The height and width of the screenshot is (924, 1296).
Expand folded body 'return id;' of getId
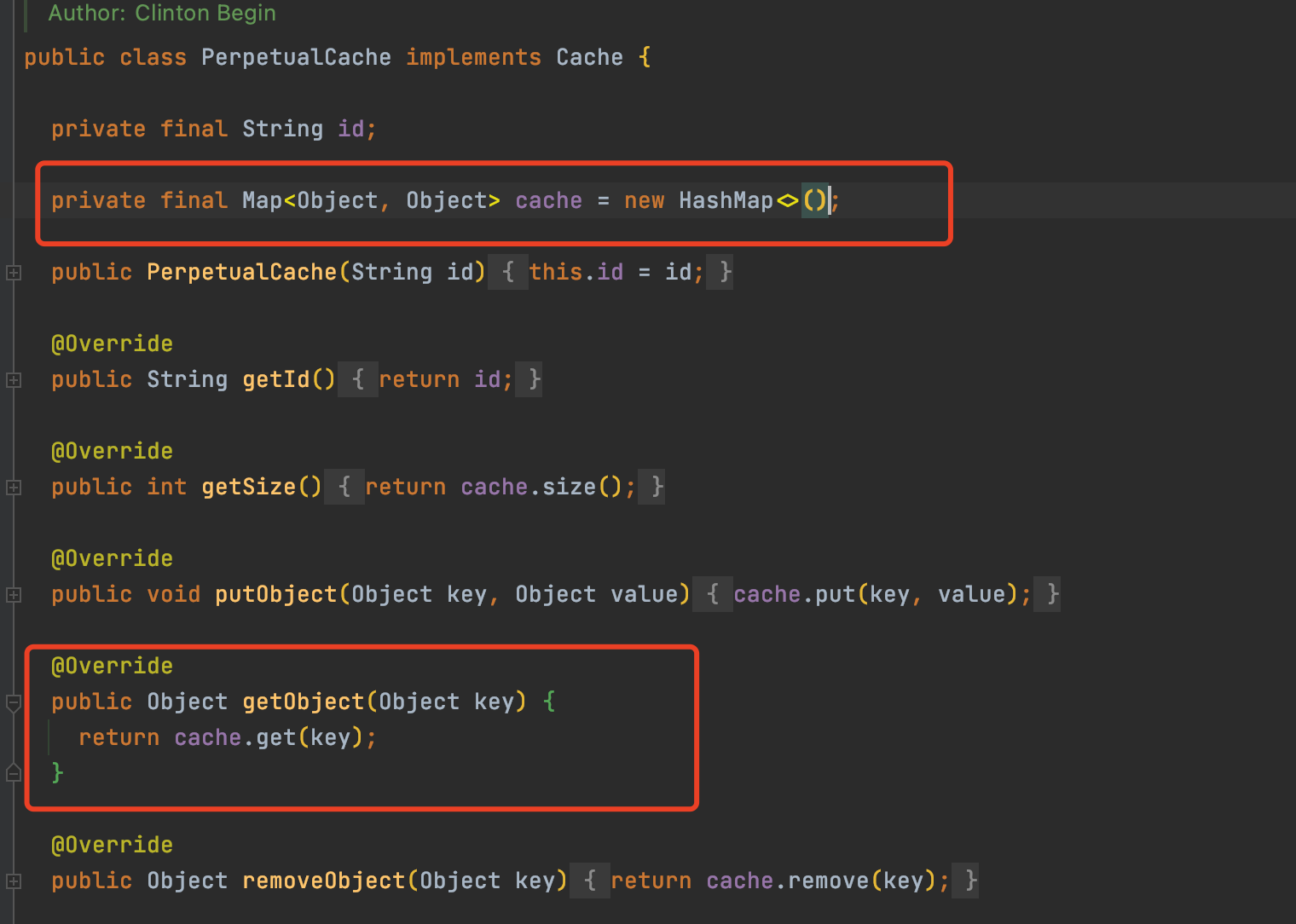[x=440, y=379]
